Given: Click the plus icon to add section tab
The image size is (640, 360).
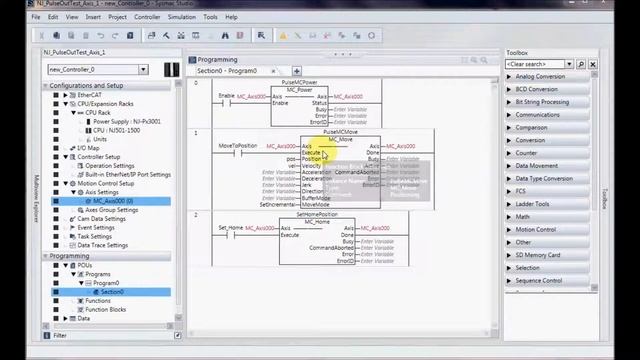Looking at the screenshot, I should pos(297,71).
